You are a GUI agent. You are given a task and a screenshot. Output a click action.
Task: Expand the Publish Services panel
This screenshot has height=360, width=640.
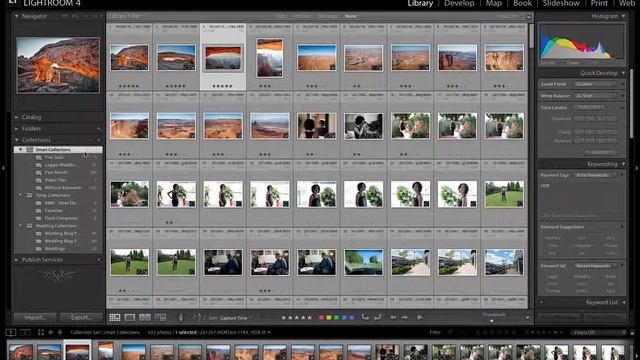pos(17,260)
